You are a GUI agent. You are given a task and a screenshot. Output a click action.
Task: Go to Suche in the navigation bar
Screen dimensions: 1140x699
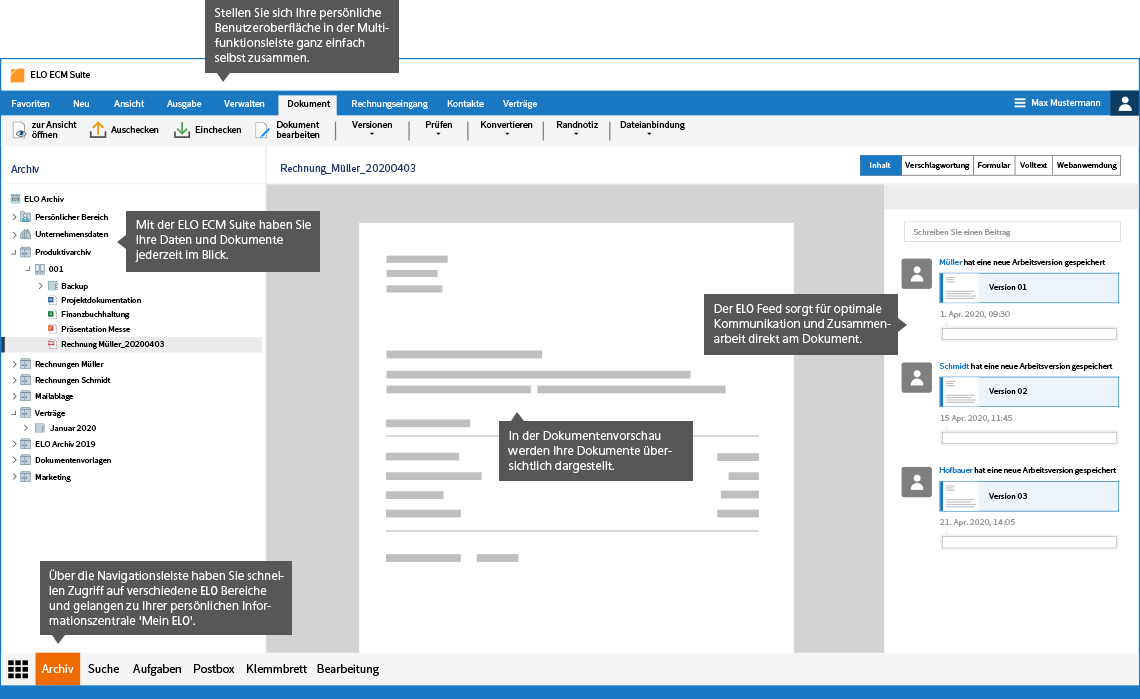click(103, 669)
